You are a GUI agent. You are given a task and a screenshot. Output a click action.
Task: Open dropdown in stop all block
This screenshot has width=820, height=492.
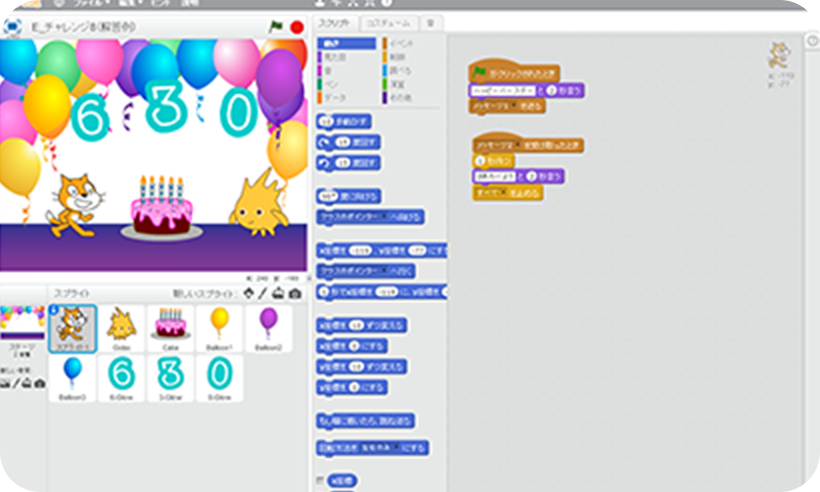click(x=509, y=192)
